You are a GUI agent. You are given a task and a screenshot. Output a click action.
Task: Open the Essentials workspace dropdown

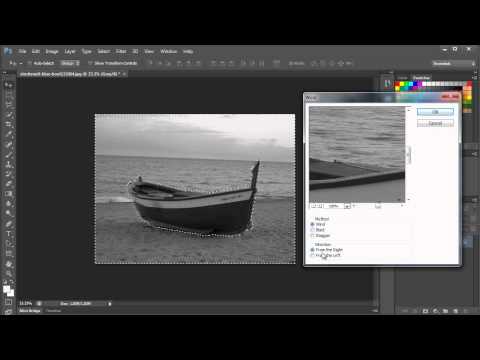coord(454,63)
